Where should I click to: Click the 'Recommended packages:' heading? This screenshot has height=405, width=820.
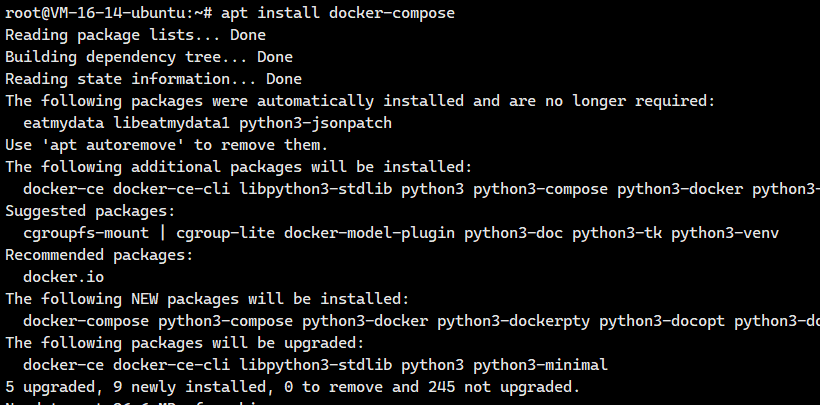pos(99,255)
